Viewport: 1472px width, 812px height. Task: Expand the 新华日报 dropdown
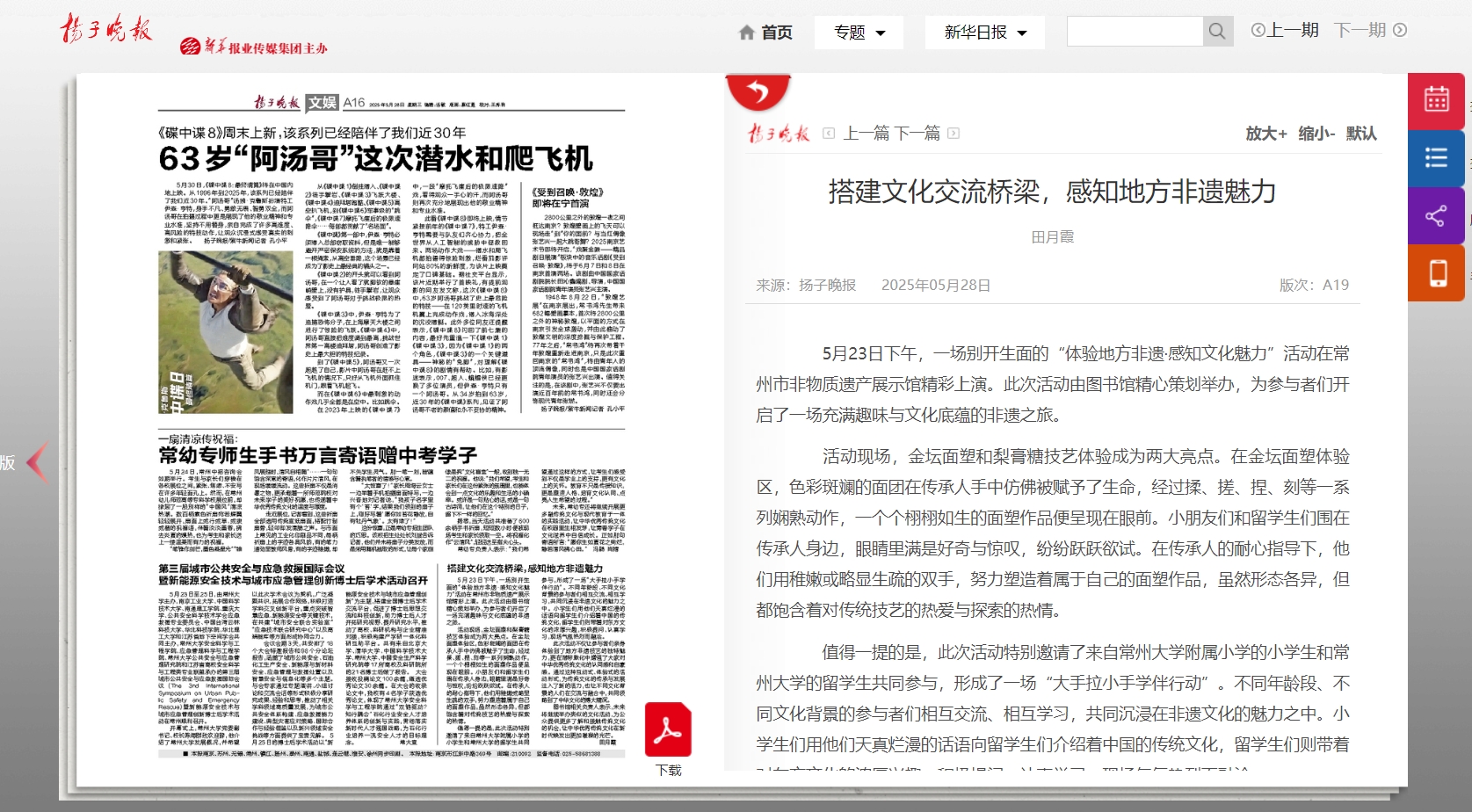point(984,33)
